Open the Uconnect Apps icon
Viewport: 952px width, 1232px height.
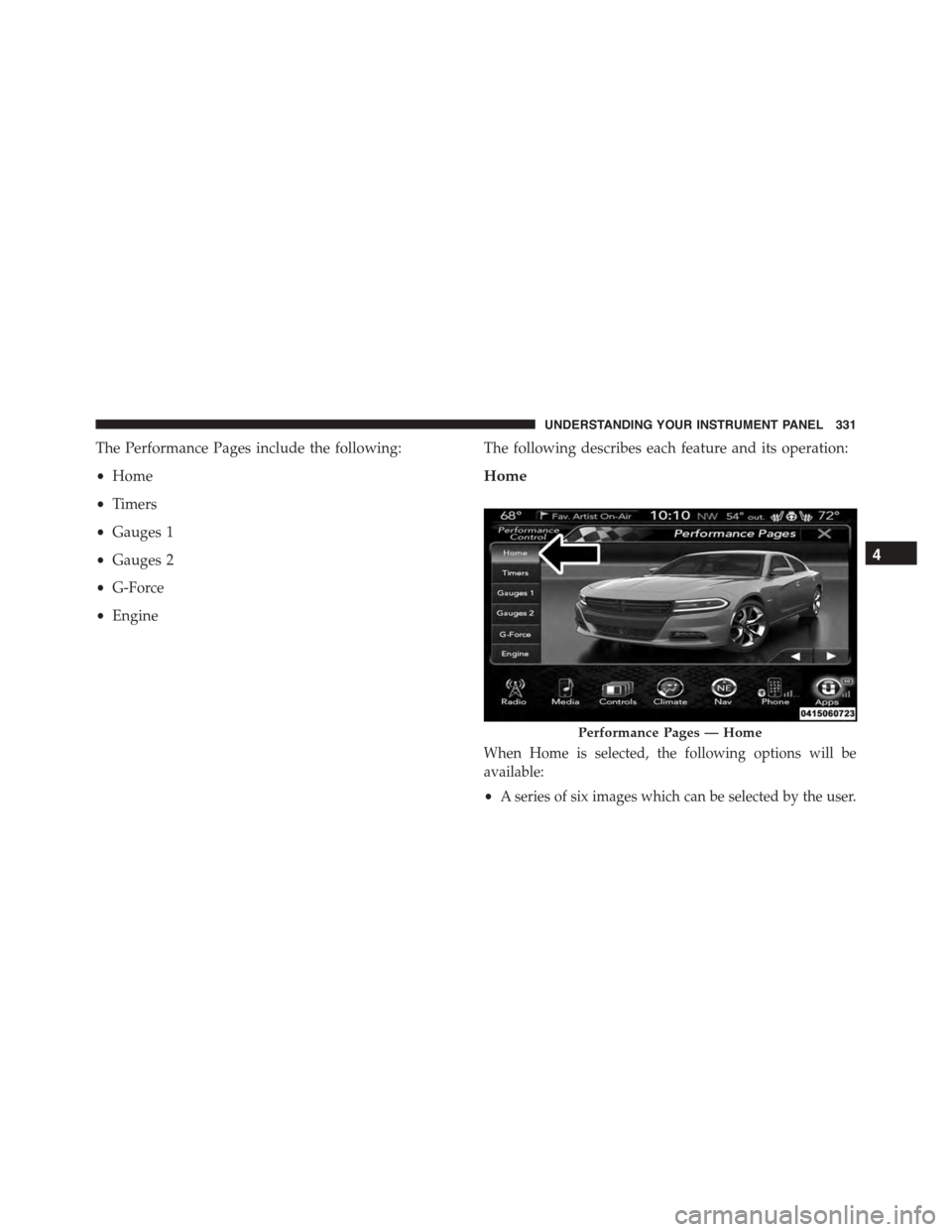click(x=827, y=691)
